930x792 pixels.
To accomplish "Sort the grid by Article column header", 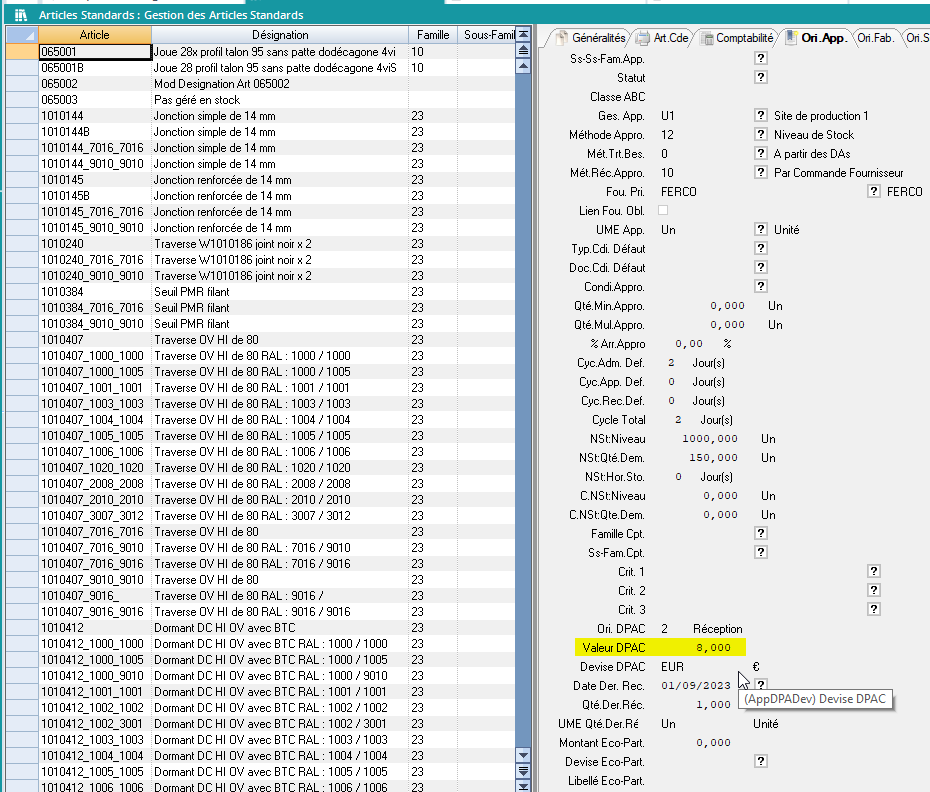I will coord(94,35).
